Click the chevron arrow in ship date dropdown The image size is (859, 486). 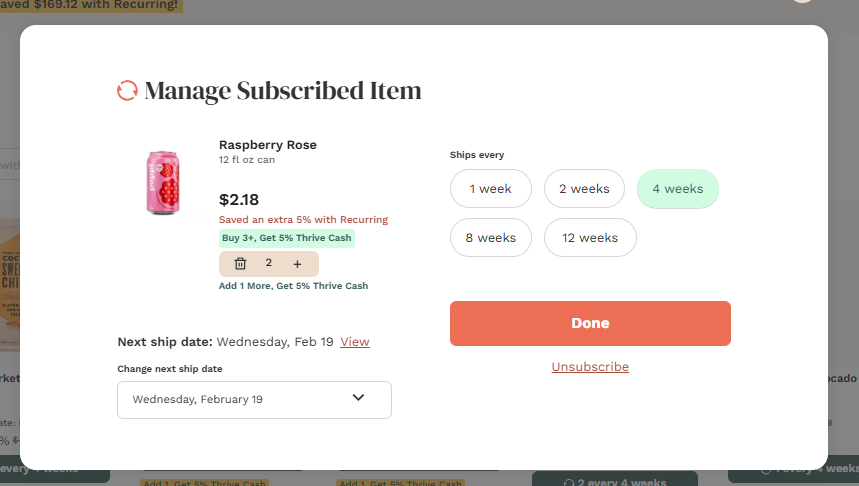359,398
